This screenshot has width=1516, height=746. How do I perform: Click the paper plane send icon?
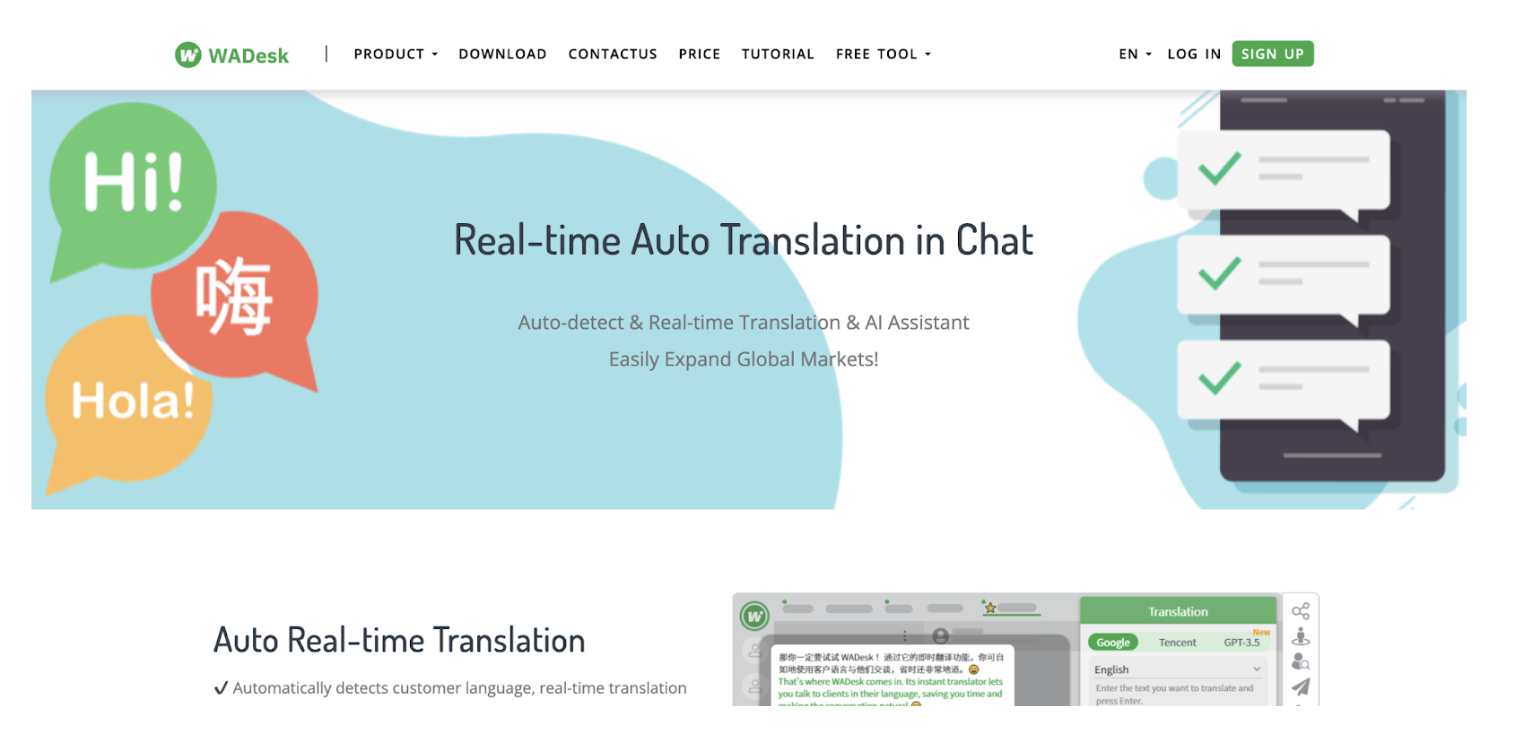[1300, 687]
